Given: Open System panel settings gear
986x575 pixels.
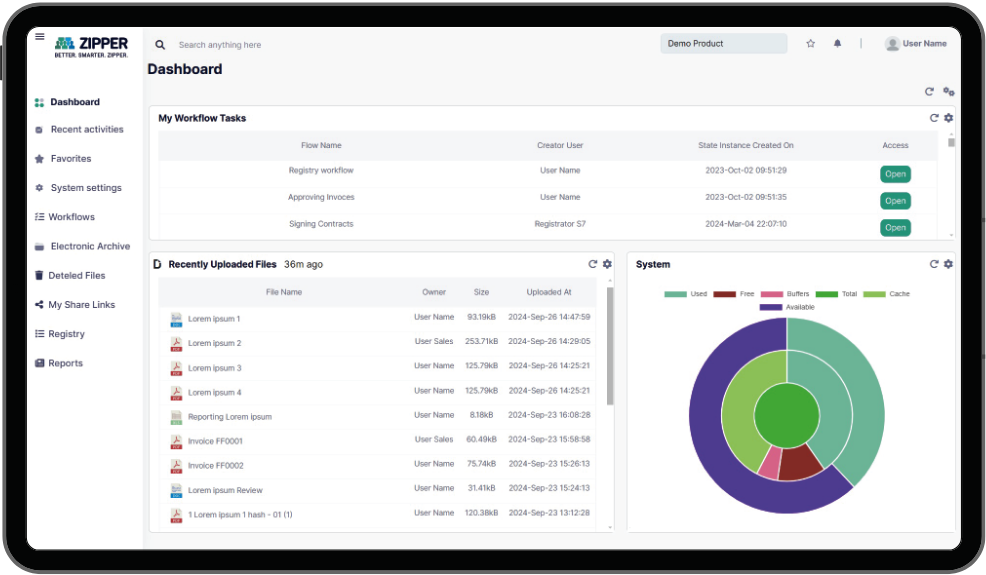Looking at the screenshot, I should [x=948, y=264].
